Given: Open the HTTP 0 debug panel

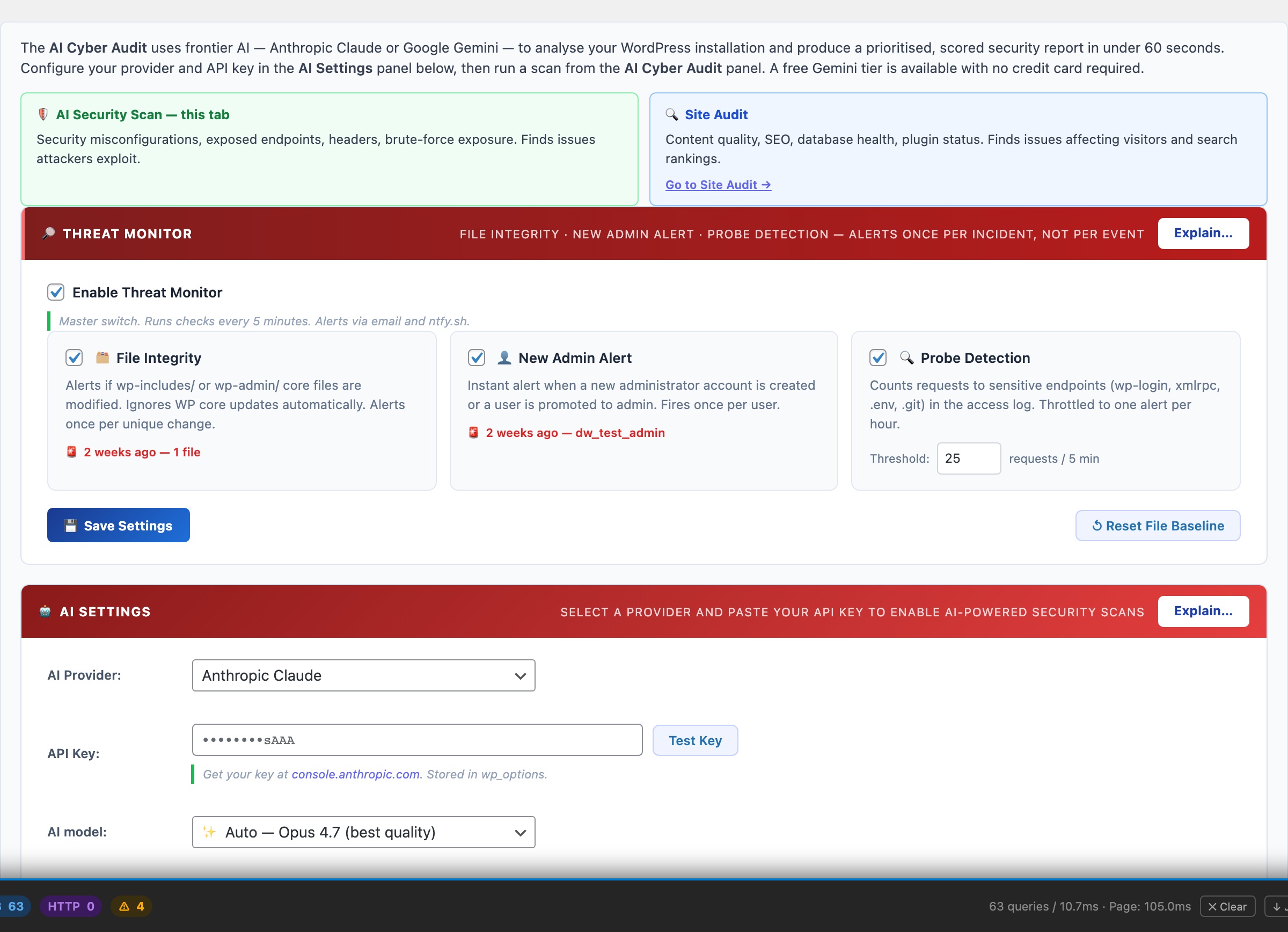Looking at the screenshot, I should point(71,906).
